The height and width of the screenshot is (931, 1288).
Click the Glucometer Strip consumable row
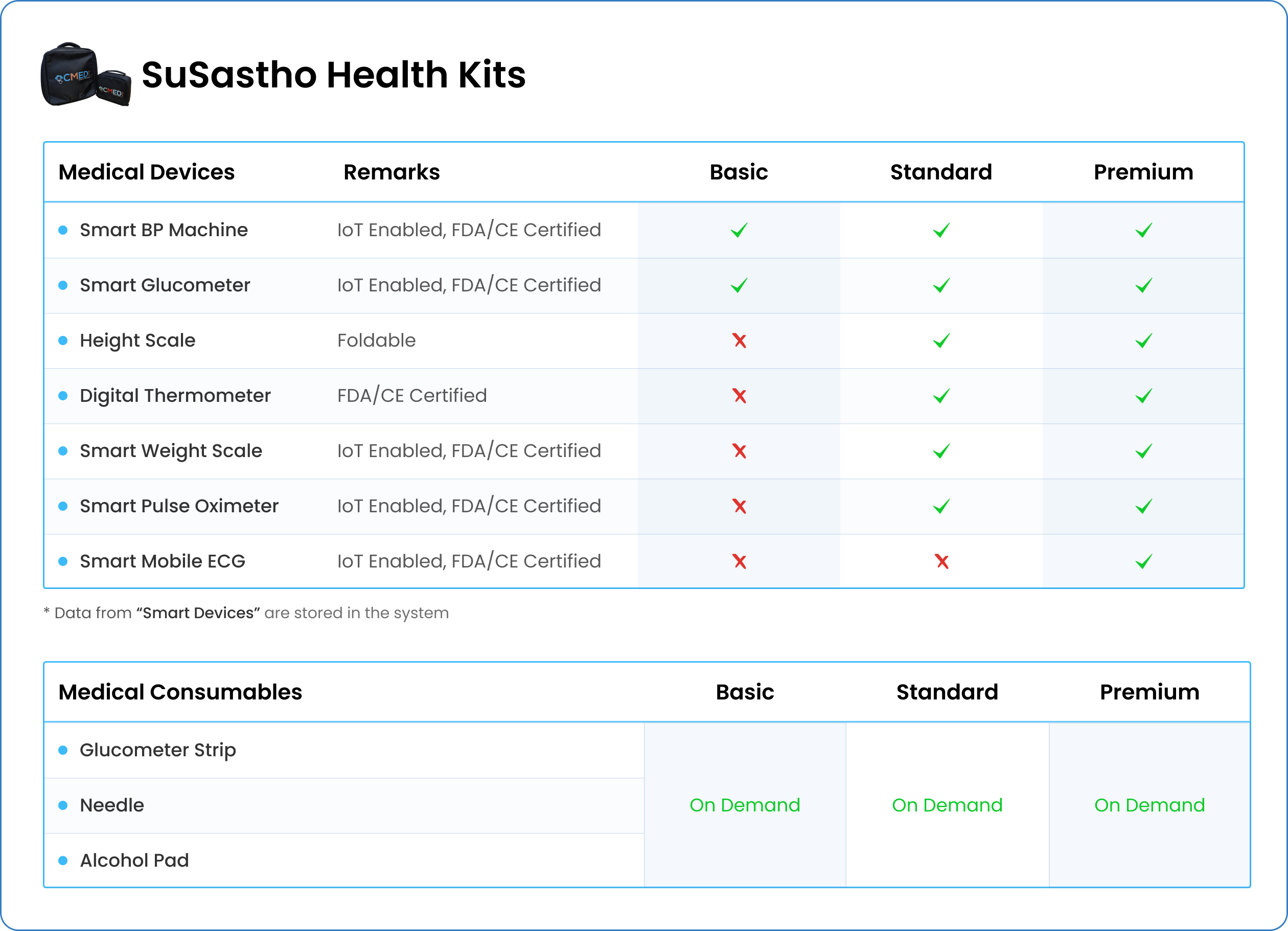click(x=157, y=750)
